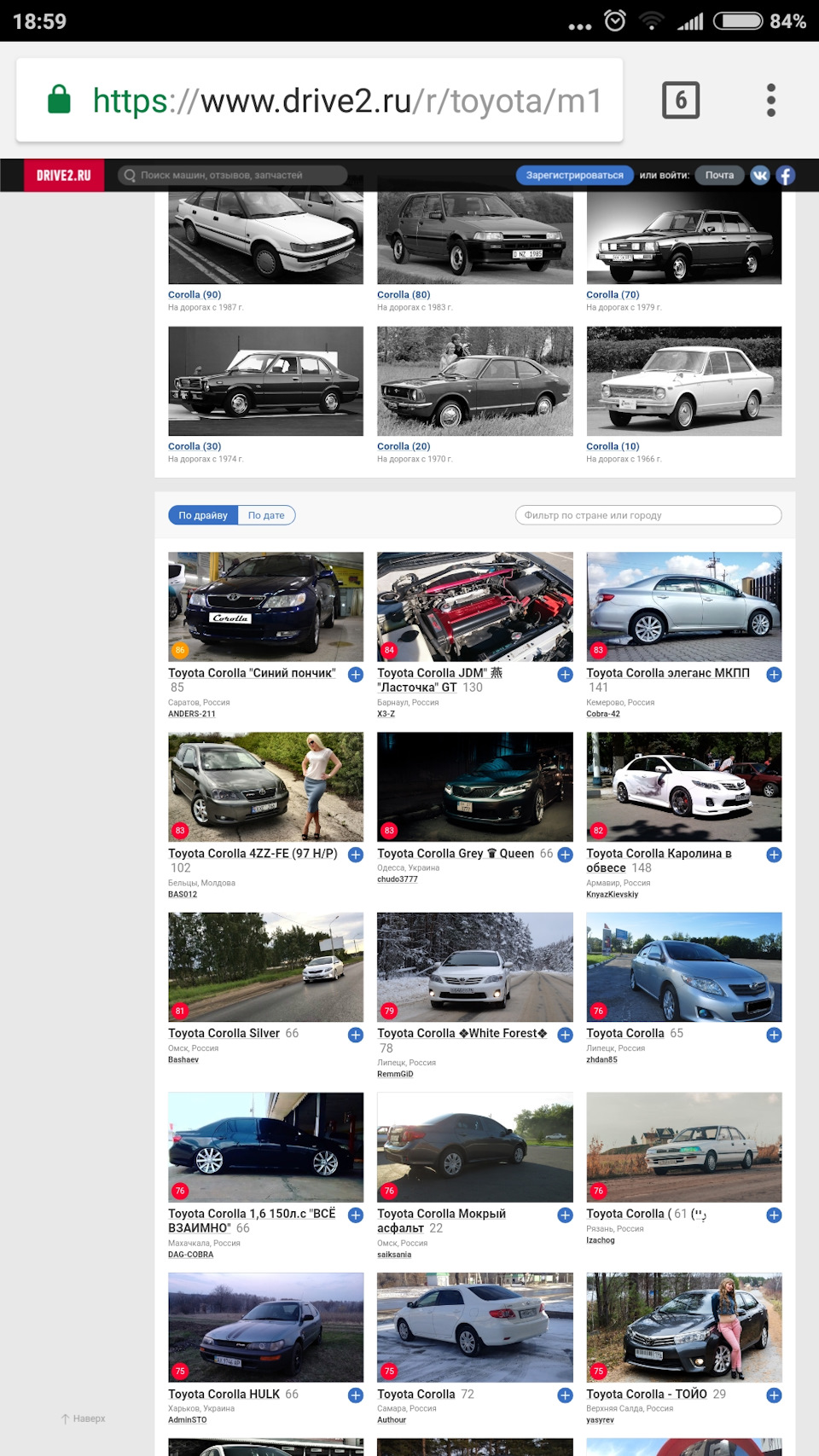
Task: Tap the green lock site security icon
Action: point(59,99)
